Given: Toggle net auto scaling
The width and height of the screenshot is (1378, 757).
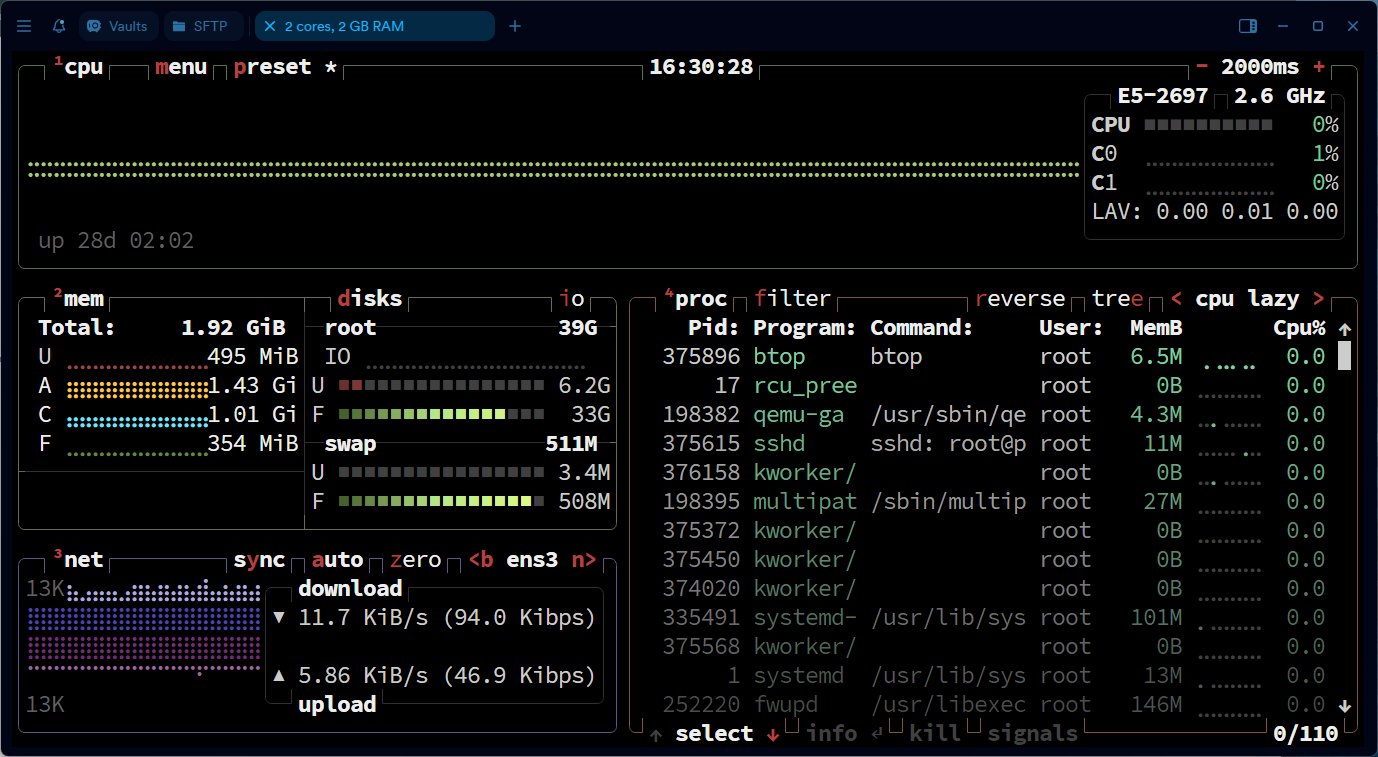Looking at the screenshot, I should tap(337, 560).
